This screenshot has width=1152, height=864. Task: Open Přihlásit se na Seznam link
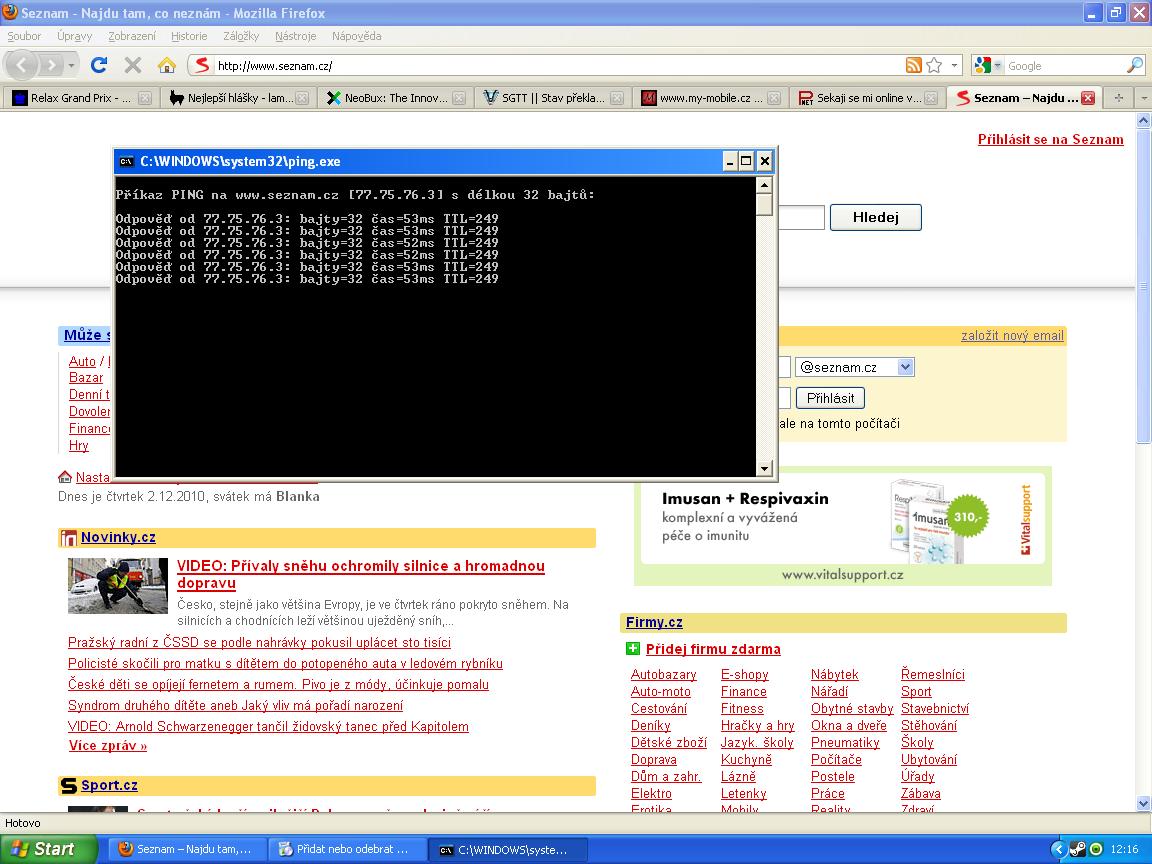1050,140
